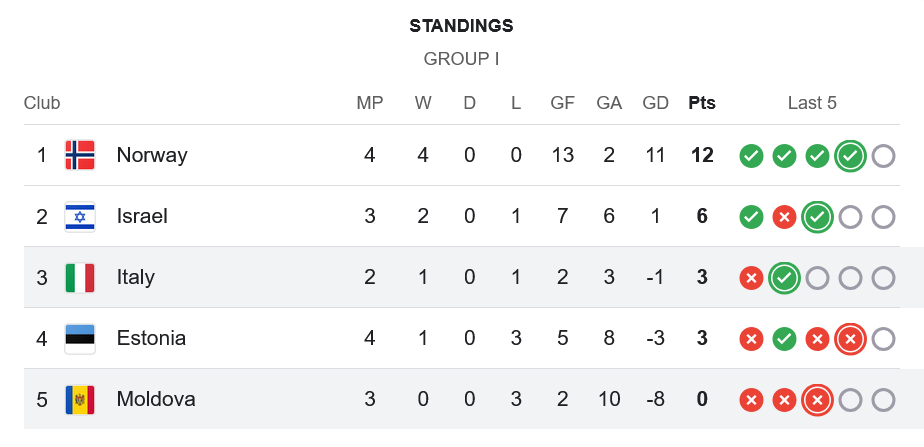Image resolution: width=924 pixels, height=447 pixels.
Task: Click Estonia's flag icon
Action: click(x=80, y=338)
